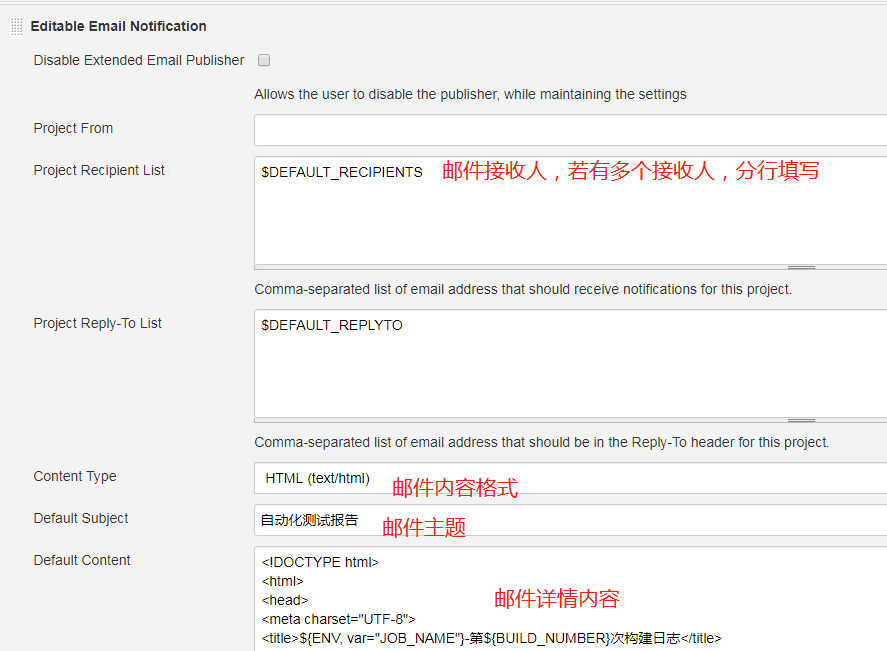The width and height of the screenshot is (887, 651).
Task: Click the $DEFAULT_RECIPIENTS value
Action: (x=342, y=172)
